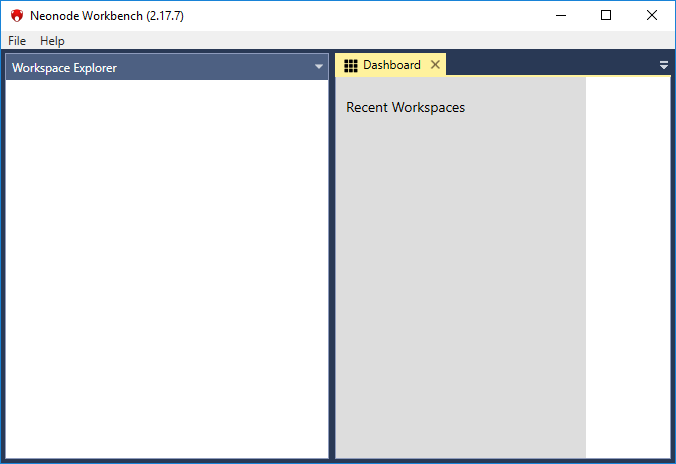Click the Neonode Workbench title bar text

pos(107,16)
